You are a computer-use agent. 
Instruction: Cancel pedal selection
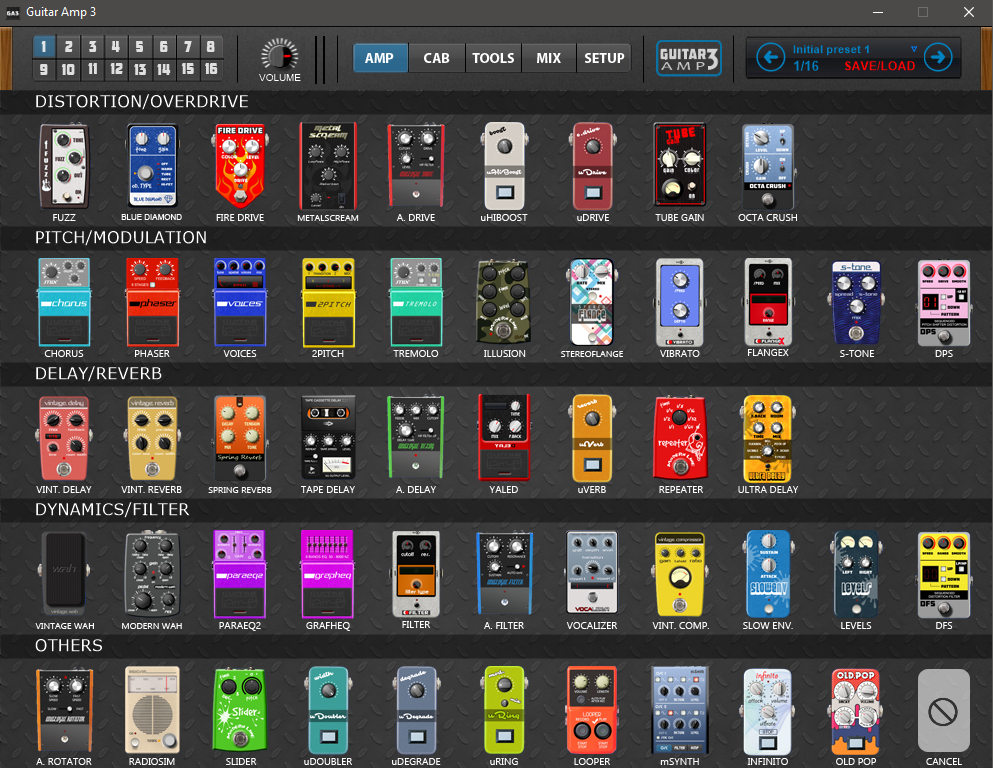(x=944, y=710)
